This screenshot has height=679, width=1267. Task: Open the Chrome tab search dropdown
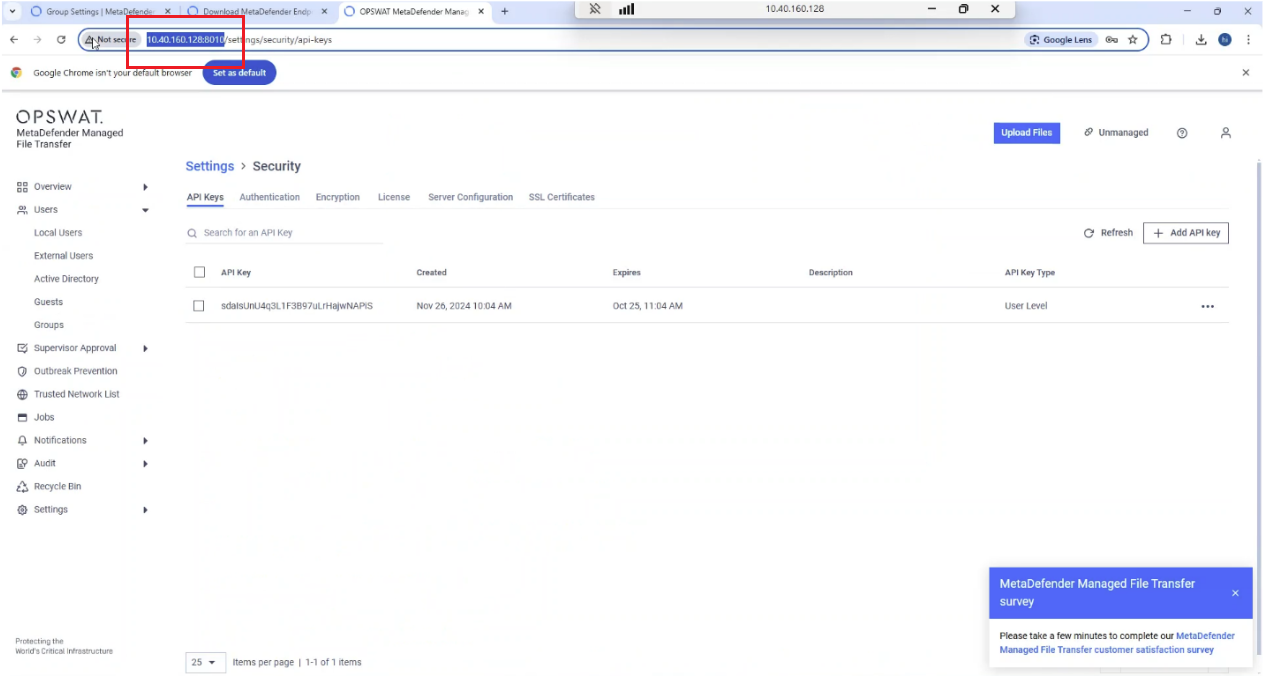pos(11,12)
